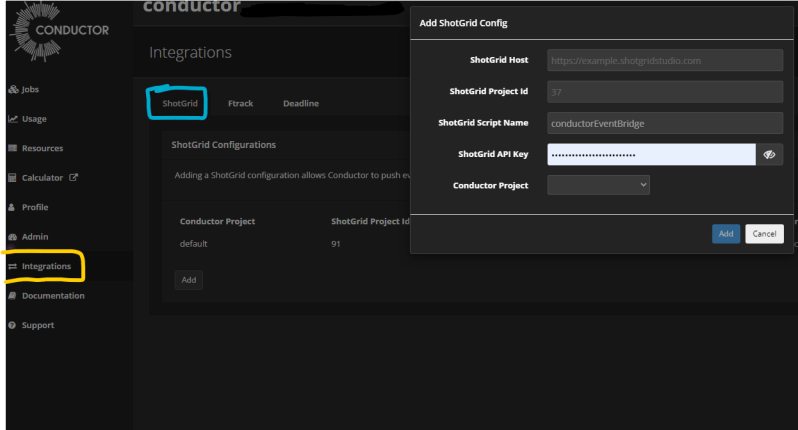Focus the ShotGrid Script Name field
This screenshot has width=798, height=430.
pyautogui.click(x=665, y=124)
